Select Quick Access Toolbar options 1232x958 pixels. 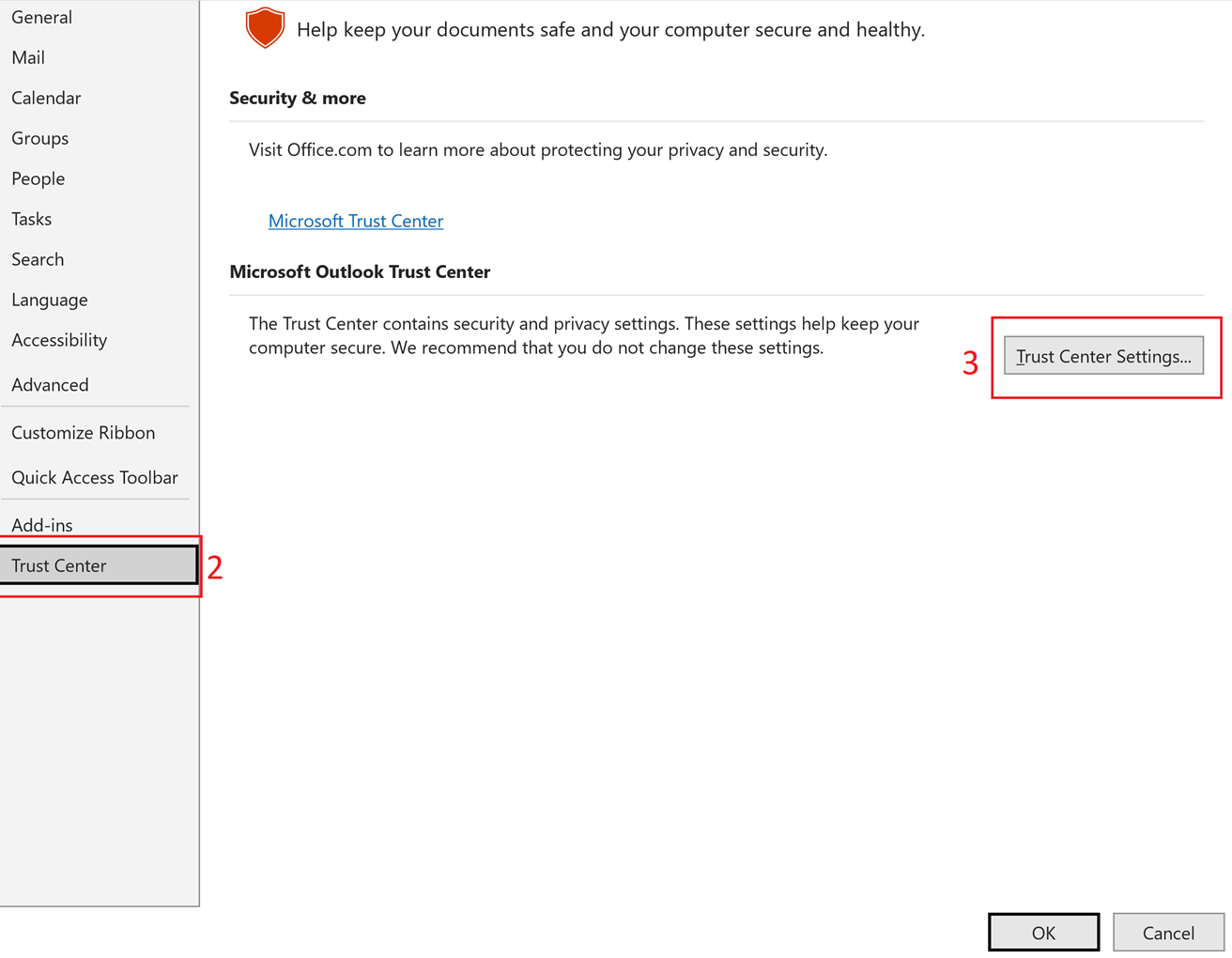click(95, 477)
